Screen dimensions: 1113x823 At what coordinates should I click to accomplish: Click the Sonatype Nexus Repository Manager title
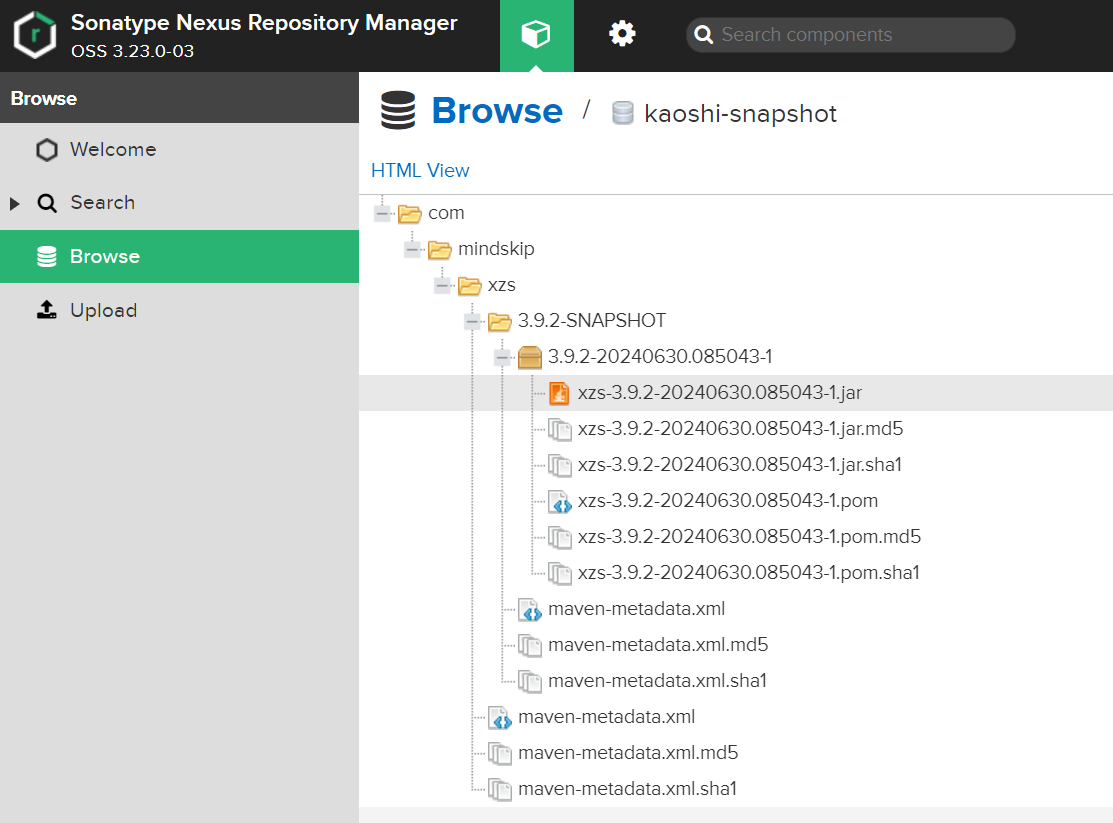(264, 23)
